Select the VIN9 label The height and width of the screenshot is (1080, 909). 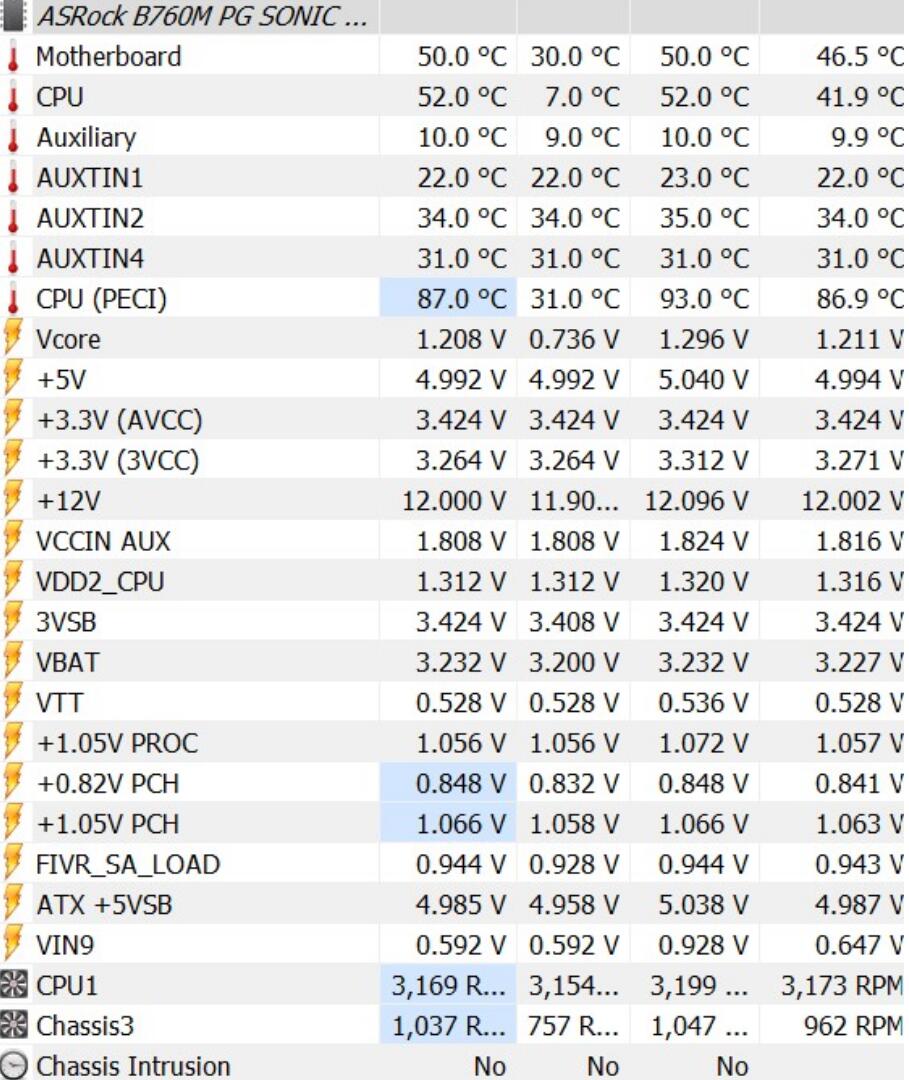65,945
